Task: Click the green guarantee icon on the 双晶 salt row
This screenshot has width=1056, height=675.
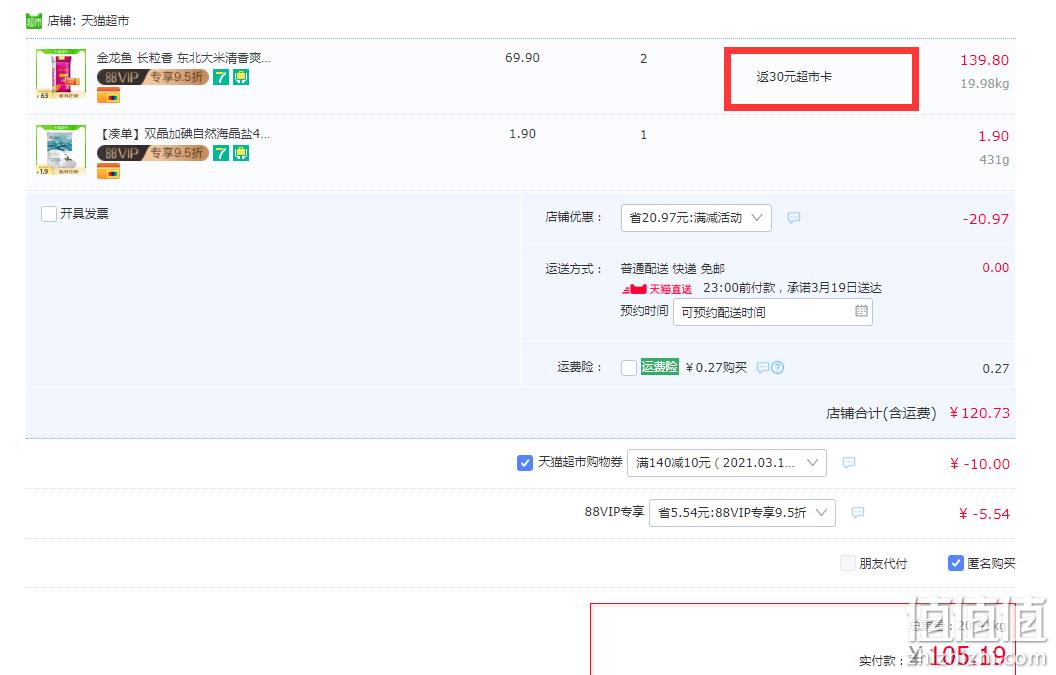Action: [x=241, y=154]
